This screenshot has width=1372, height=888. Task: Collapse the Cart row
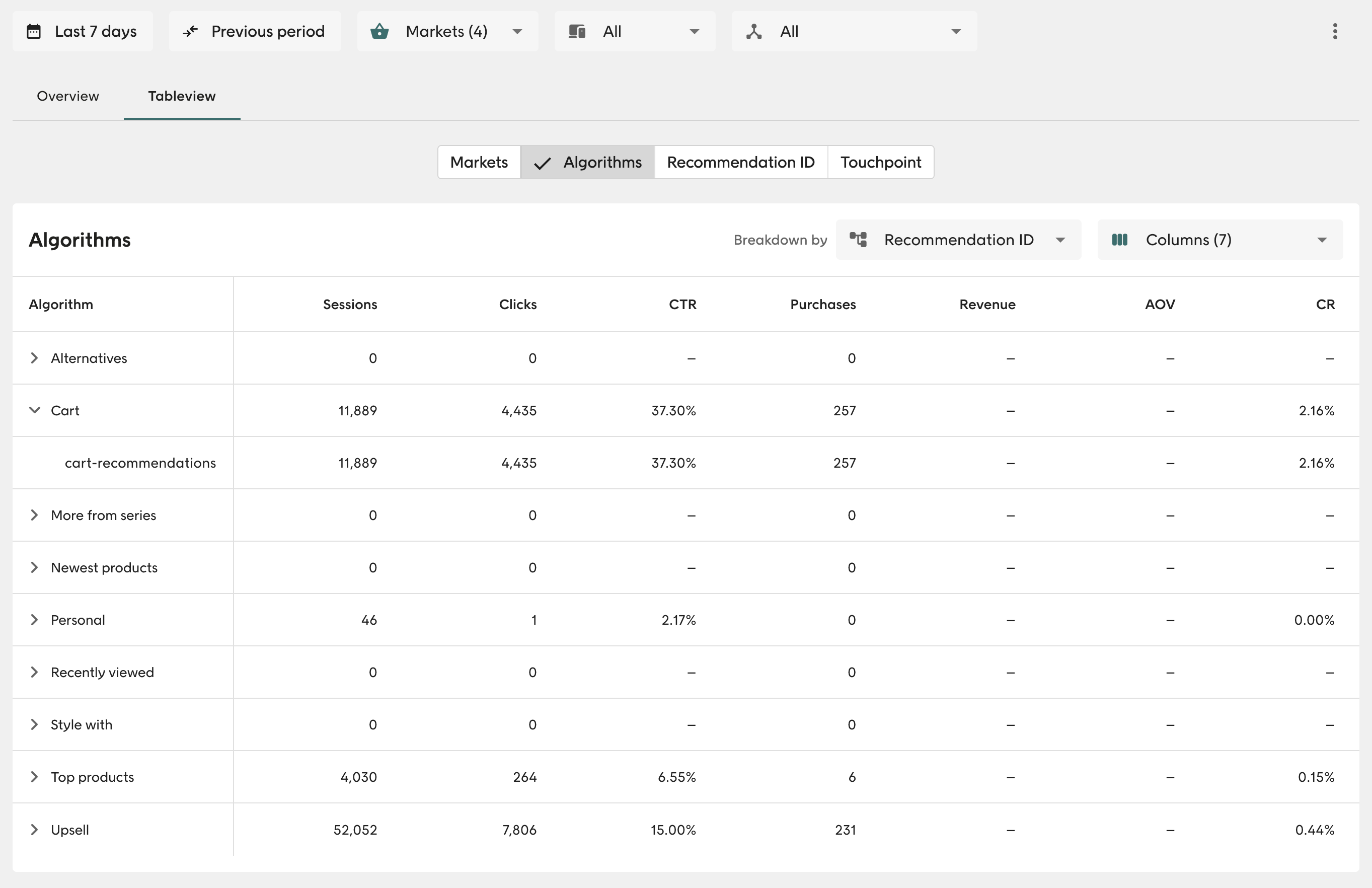35,410
